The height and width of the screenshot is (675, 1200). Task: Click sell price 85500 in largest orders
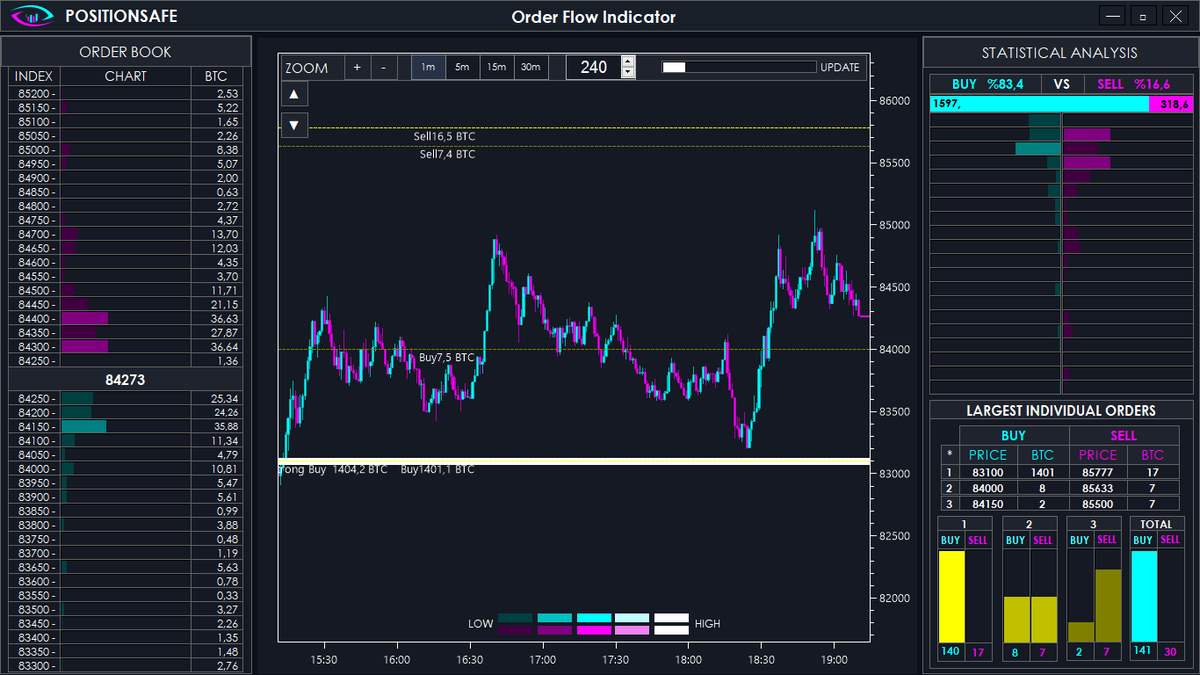click(x=1097, y=503)
